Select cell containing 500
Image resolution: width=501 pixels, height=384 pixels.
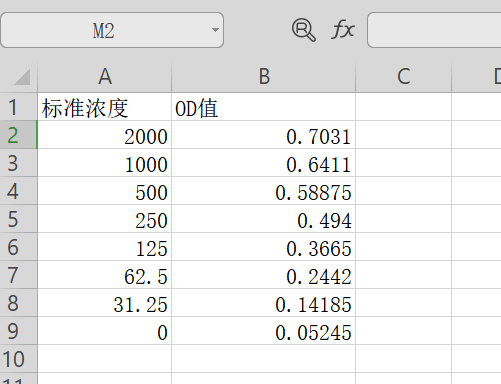pyautogui.click(x=105, y=191)
